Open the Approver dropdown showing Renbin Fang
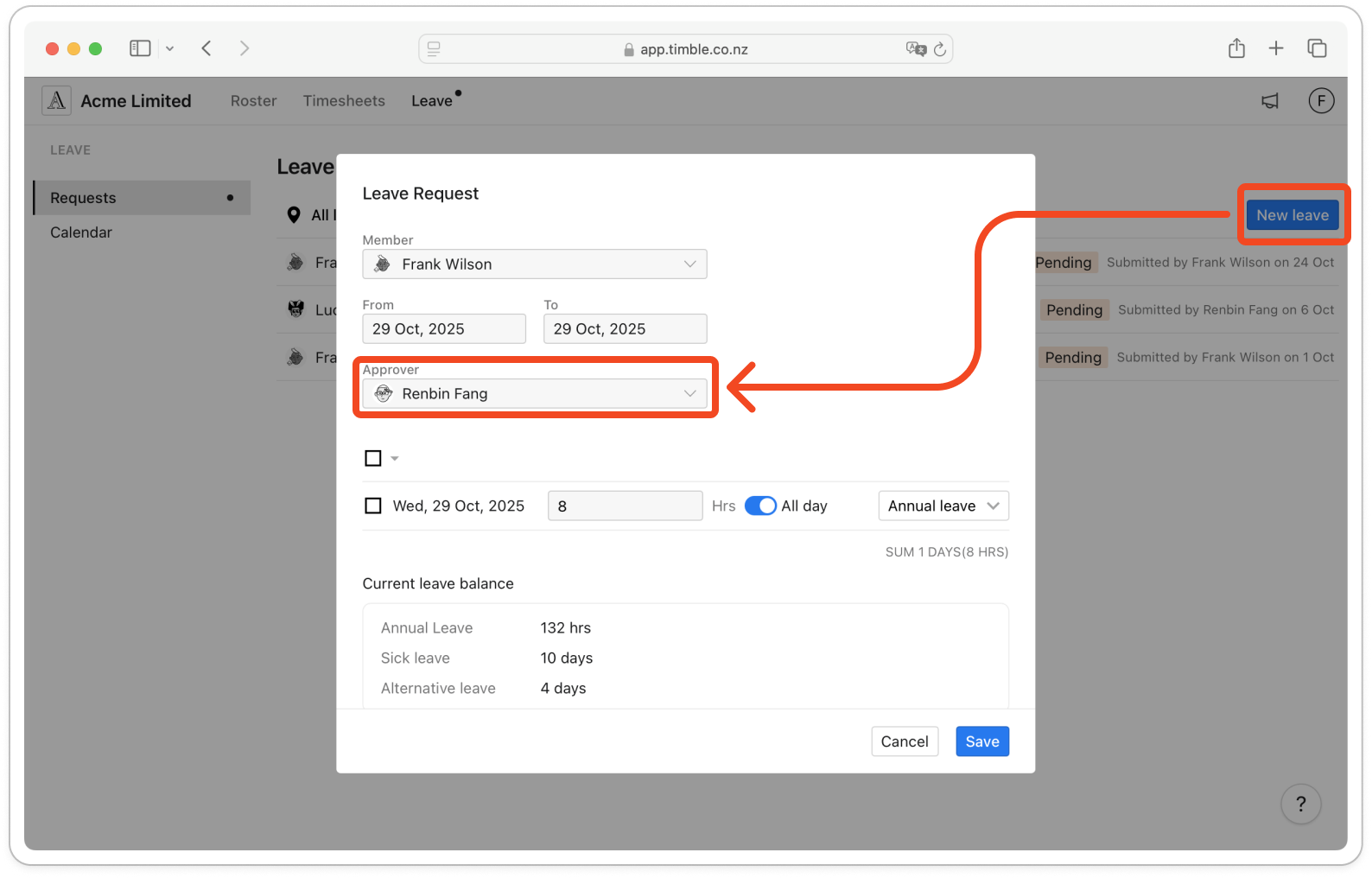Viewport: 1372px width, 878px height. pos(535,394)
